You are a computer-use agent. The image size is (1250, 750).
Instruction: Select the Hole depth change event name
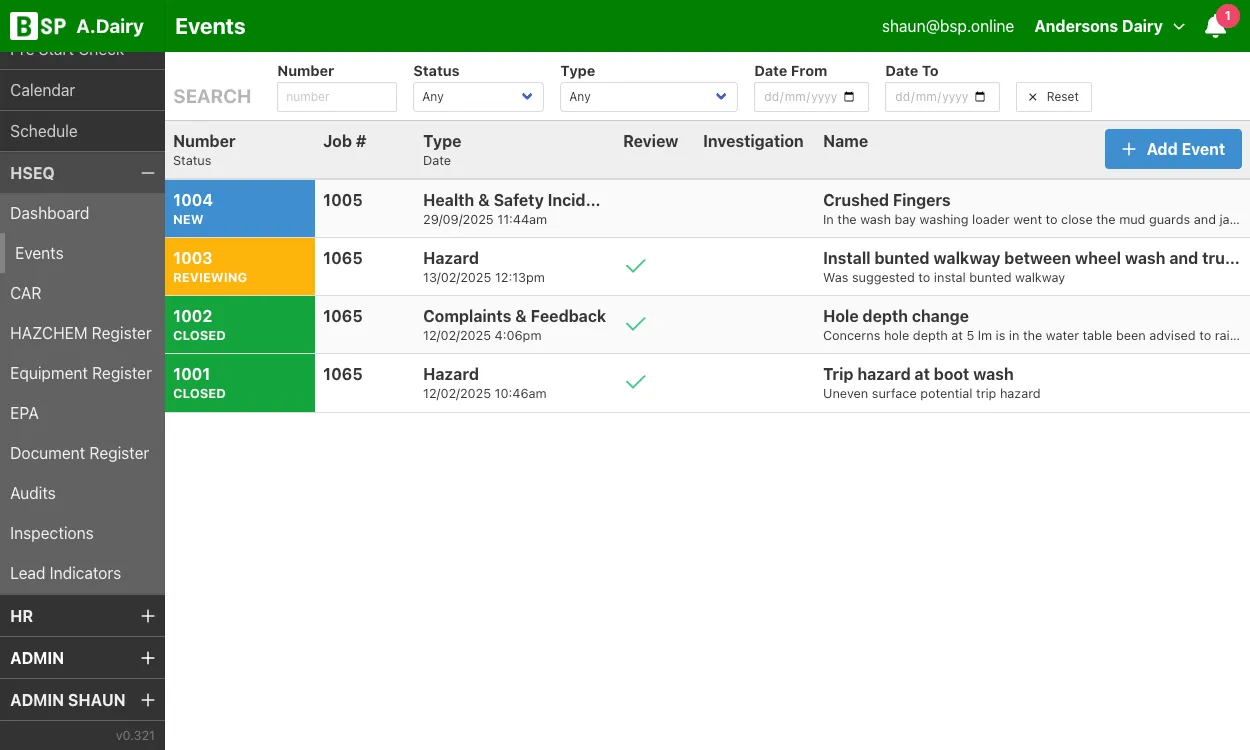click(x=896, y=316)
